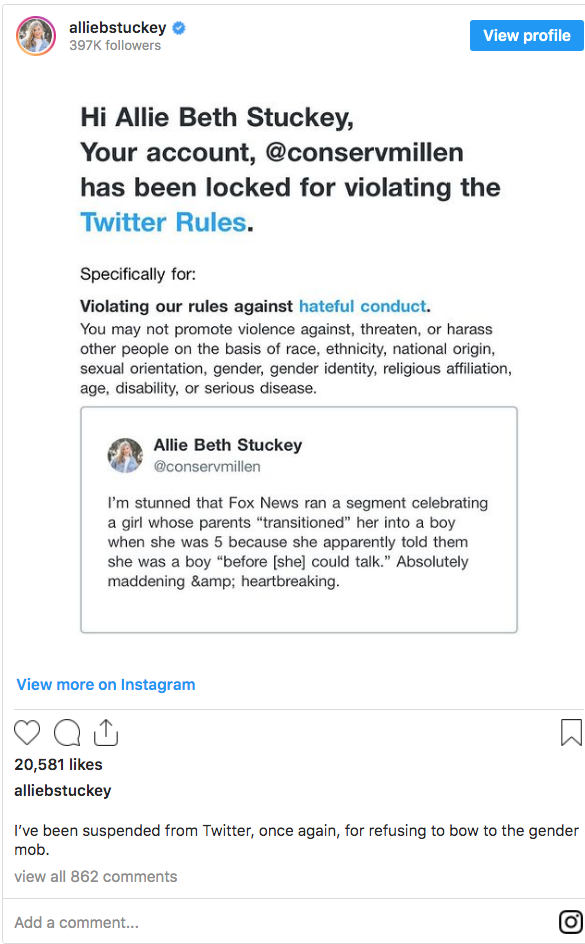
Task: Open the View more on Instagram link
Action: click(106, 685)
